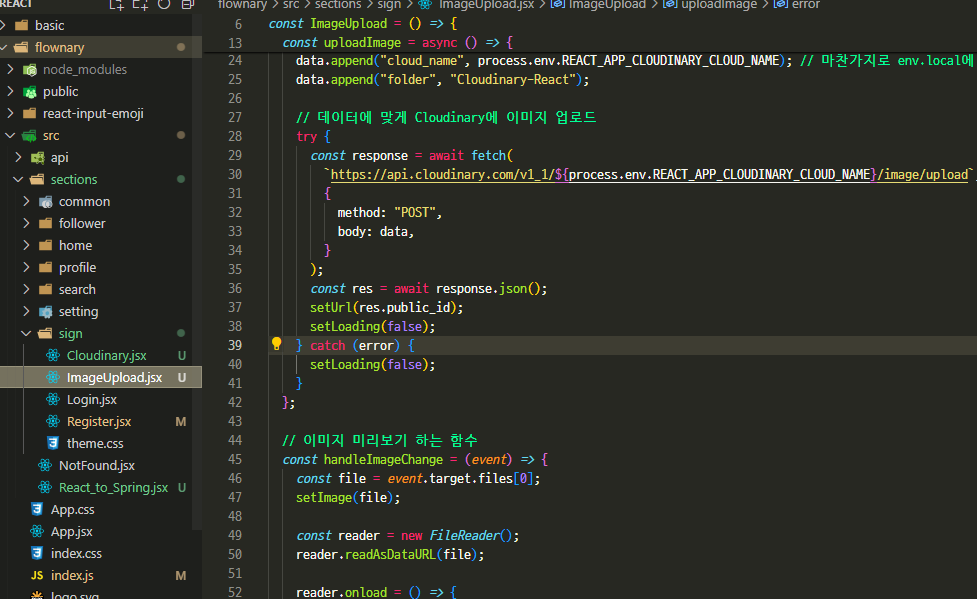977x599 pixels.
Task: Click the New File icon in explorer header
Action: click(x=117, y=4)
